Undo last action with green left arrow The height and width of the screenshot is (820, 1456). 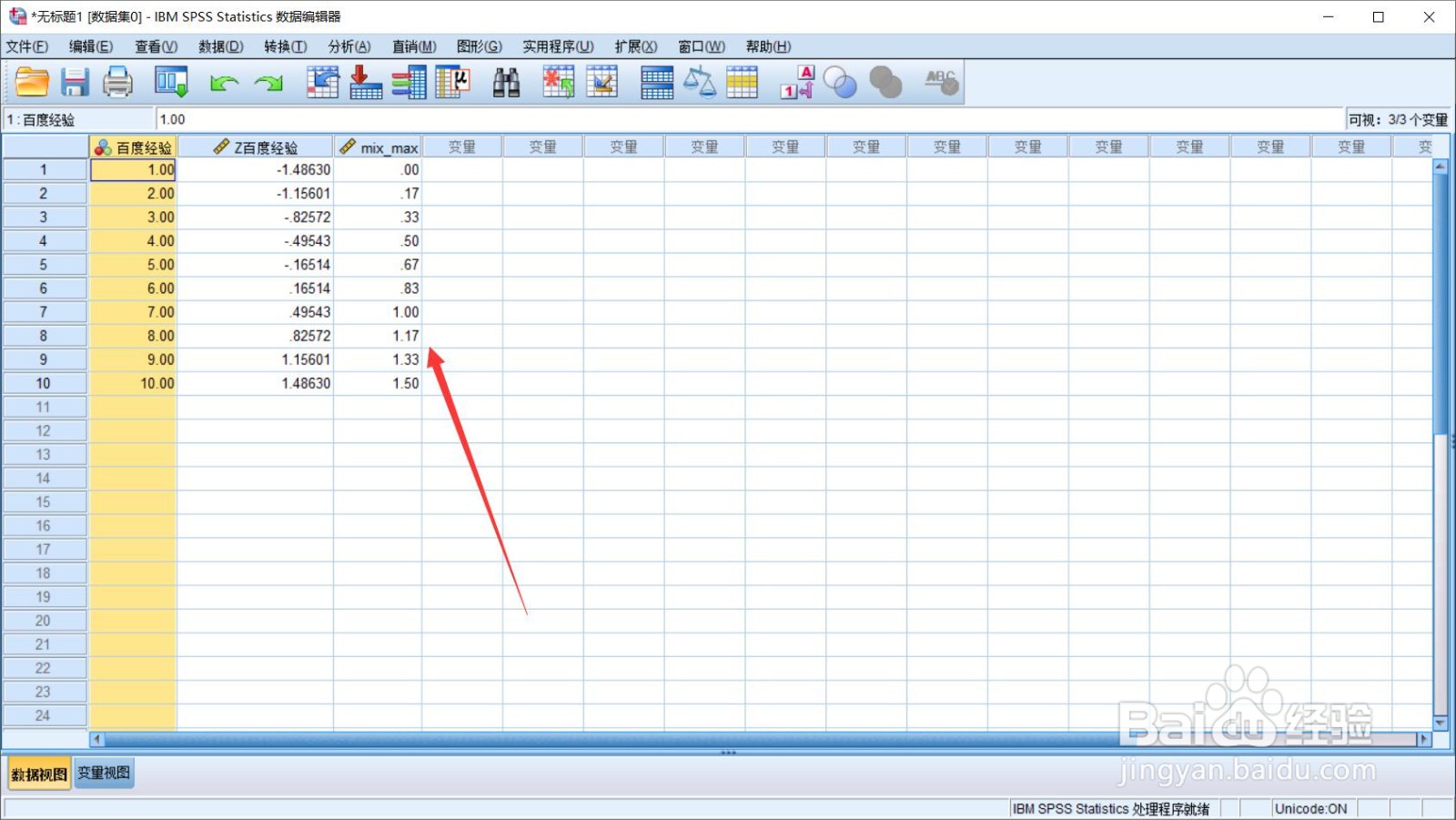224,84
